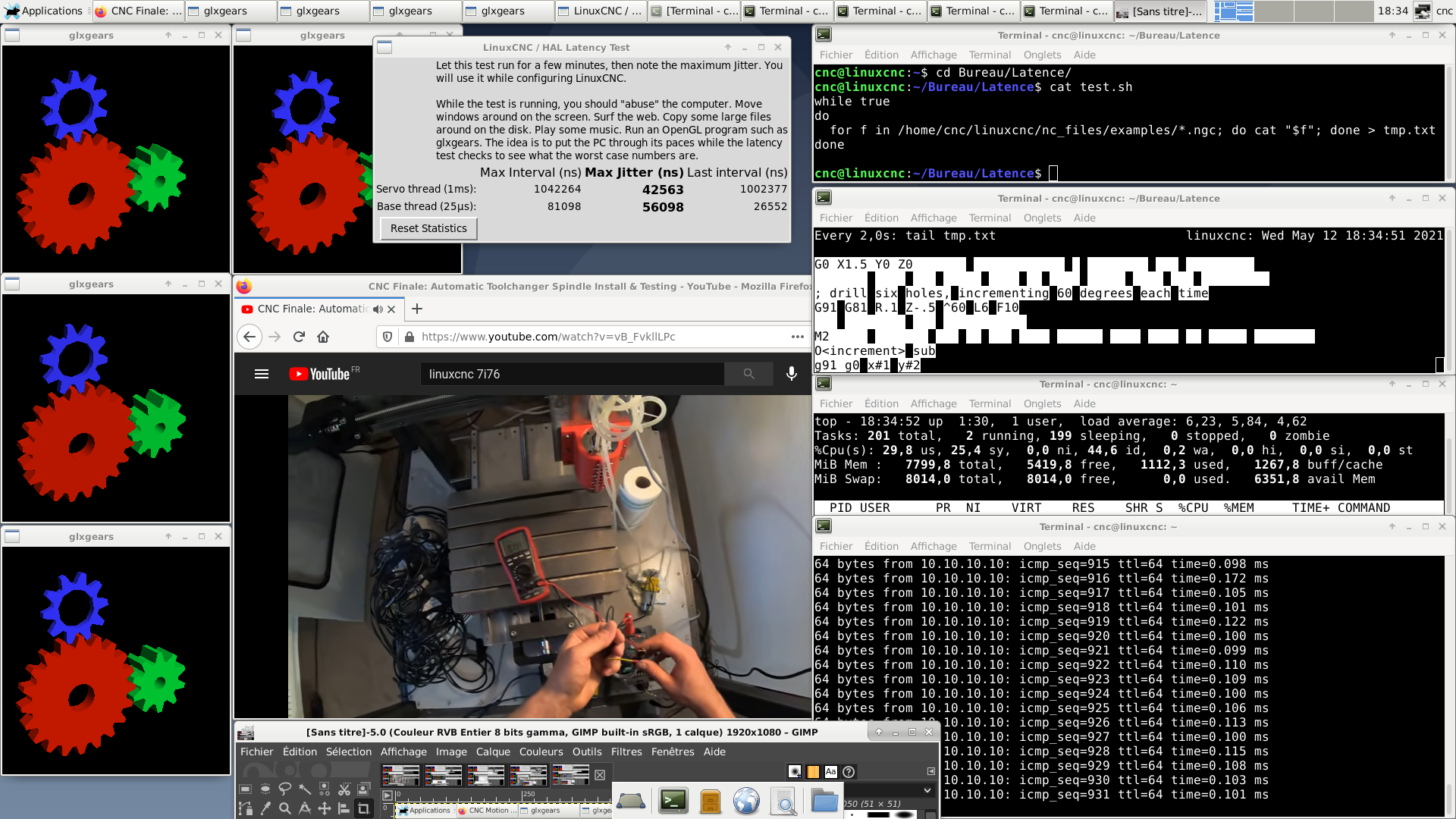Click YouTube search field 'linuxcnc 7i76'

[x=573, y=374]
